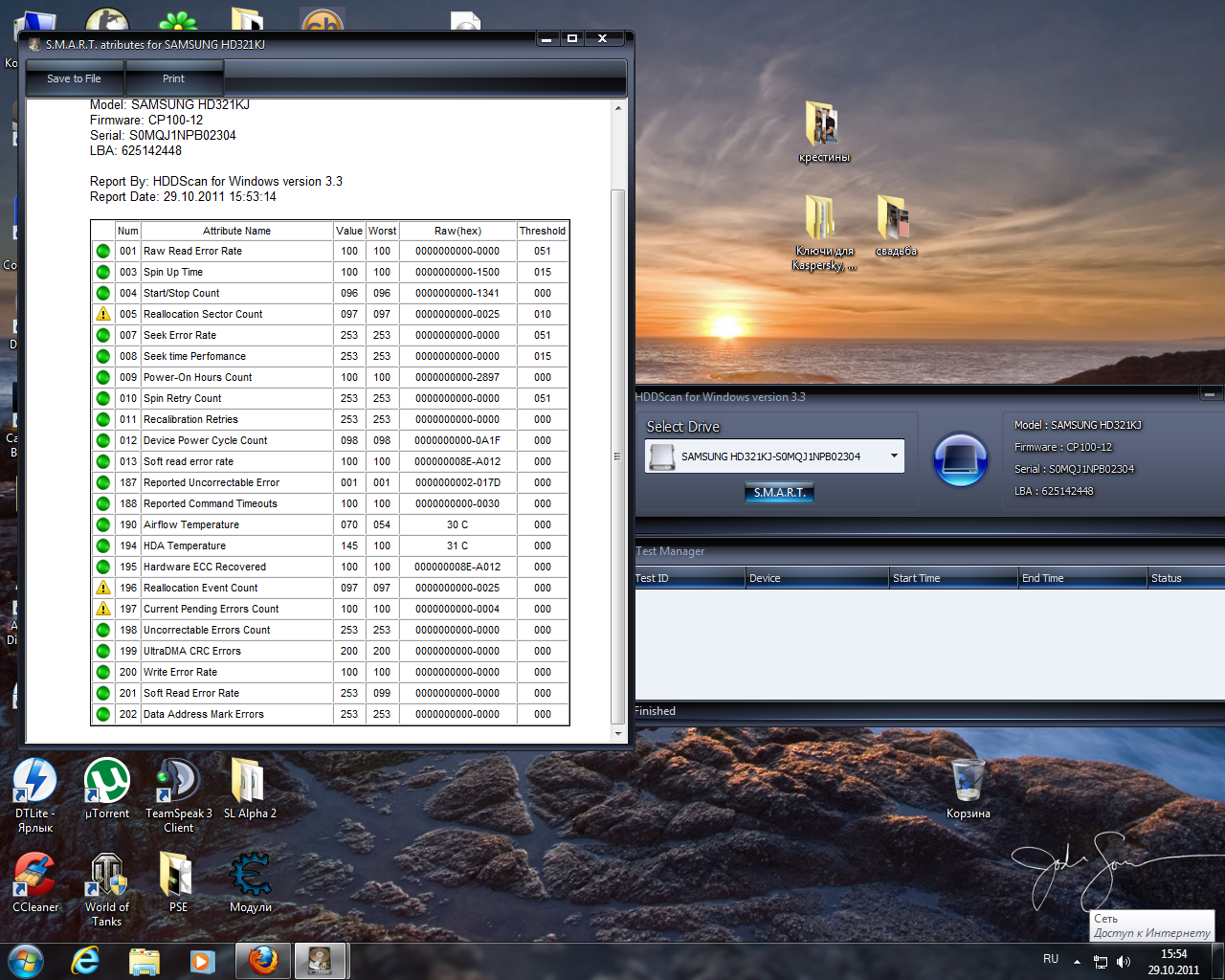Click the volume speaker tray icon

click(x=1124, y=962)
